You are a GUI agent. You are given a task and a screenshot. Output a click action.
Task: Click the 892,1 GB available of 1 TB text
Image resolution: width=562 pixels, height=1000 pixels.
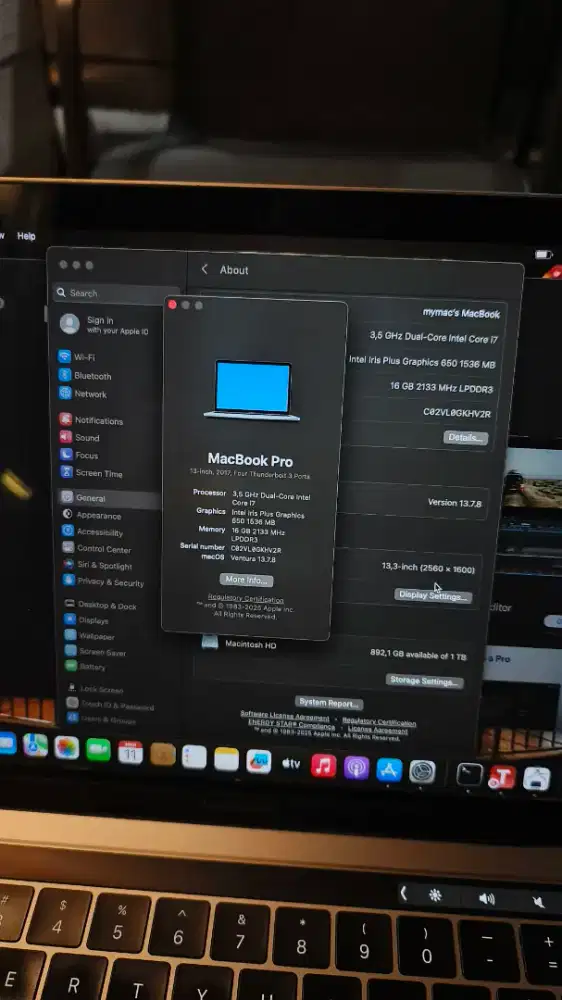pyautogui.click(x=418, y=654)
